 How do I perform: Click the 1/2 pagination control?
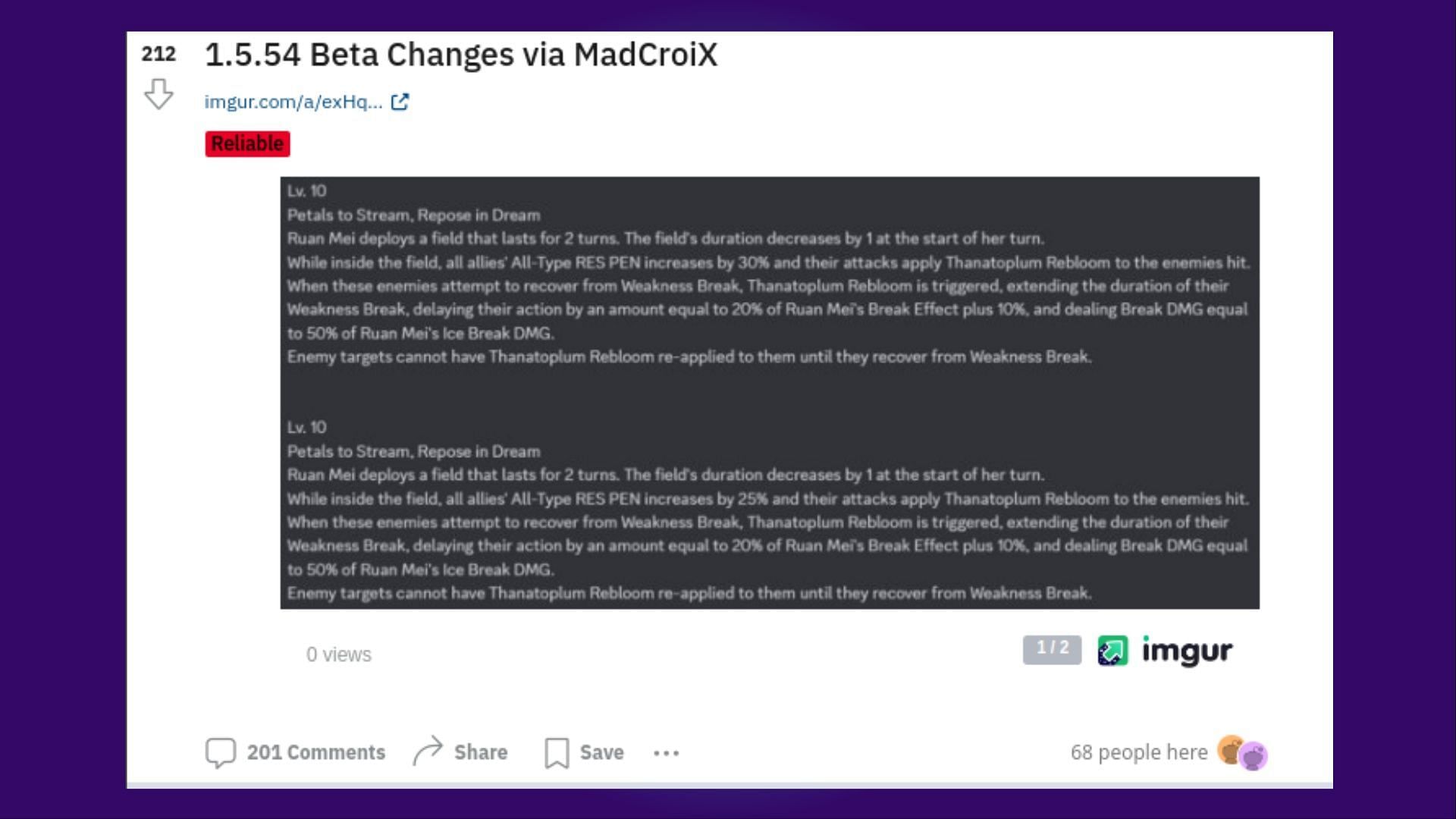coord(1052,648)
